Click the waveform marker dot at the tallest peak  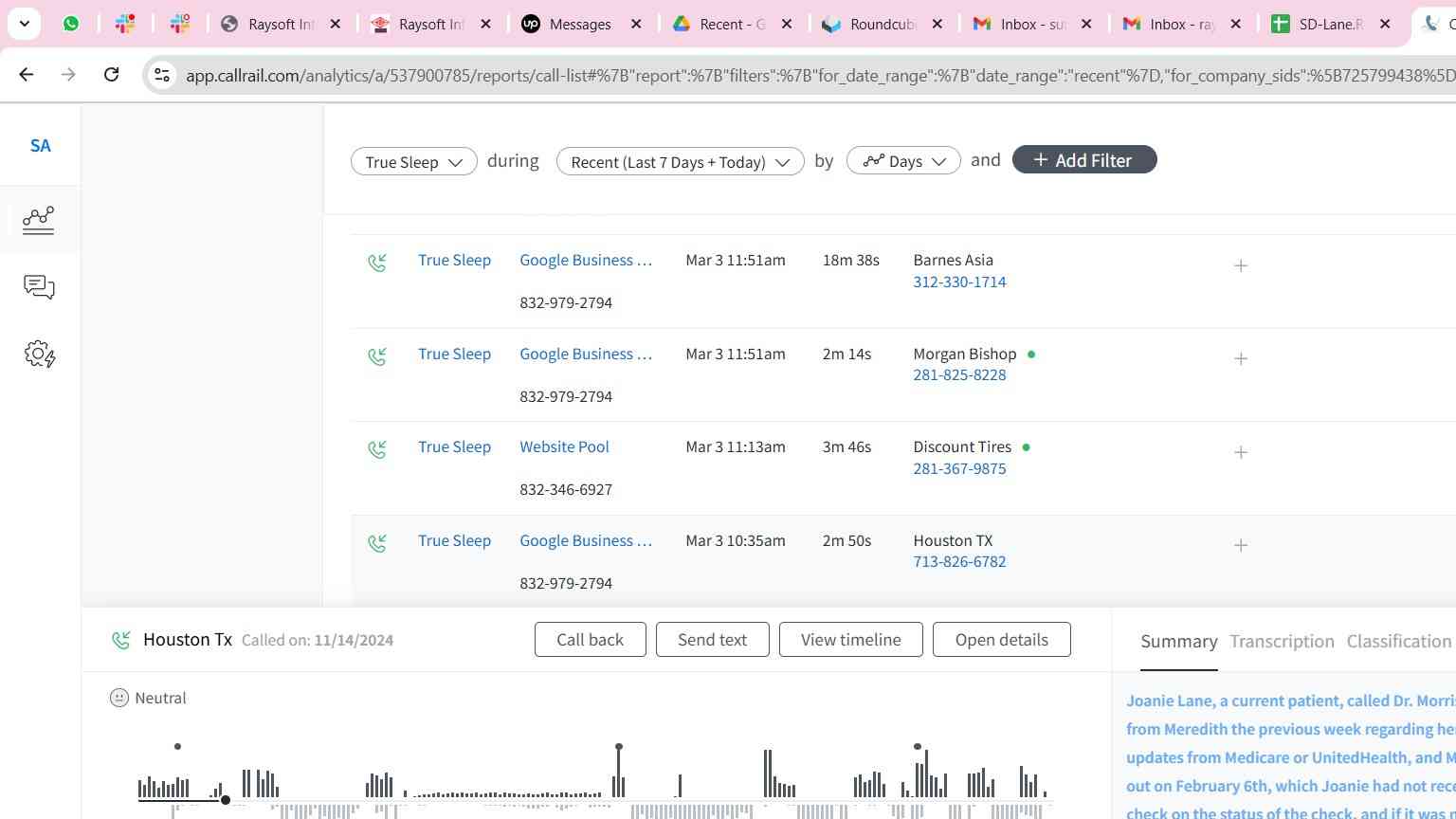(619, 747)
